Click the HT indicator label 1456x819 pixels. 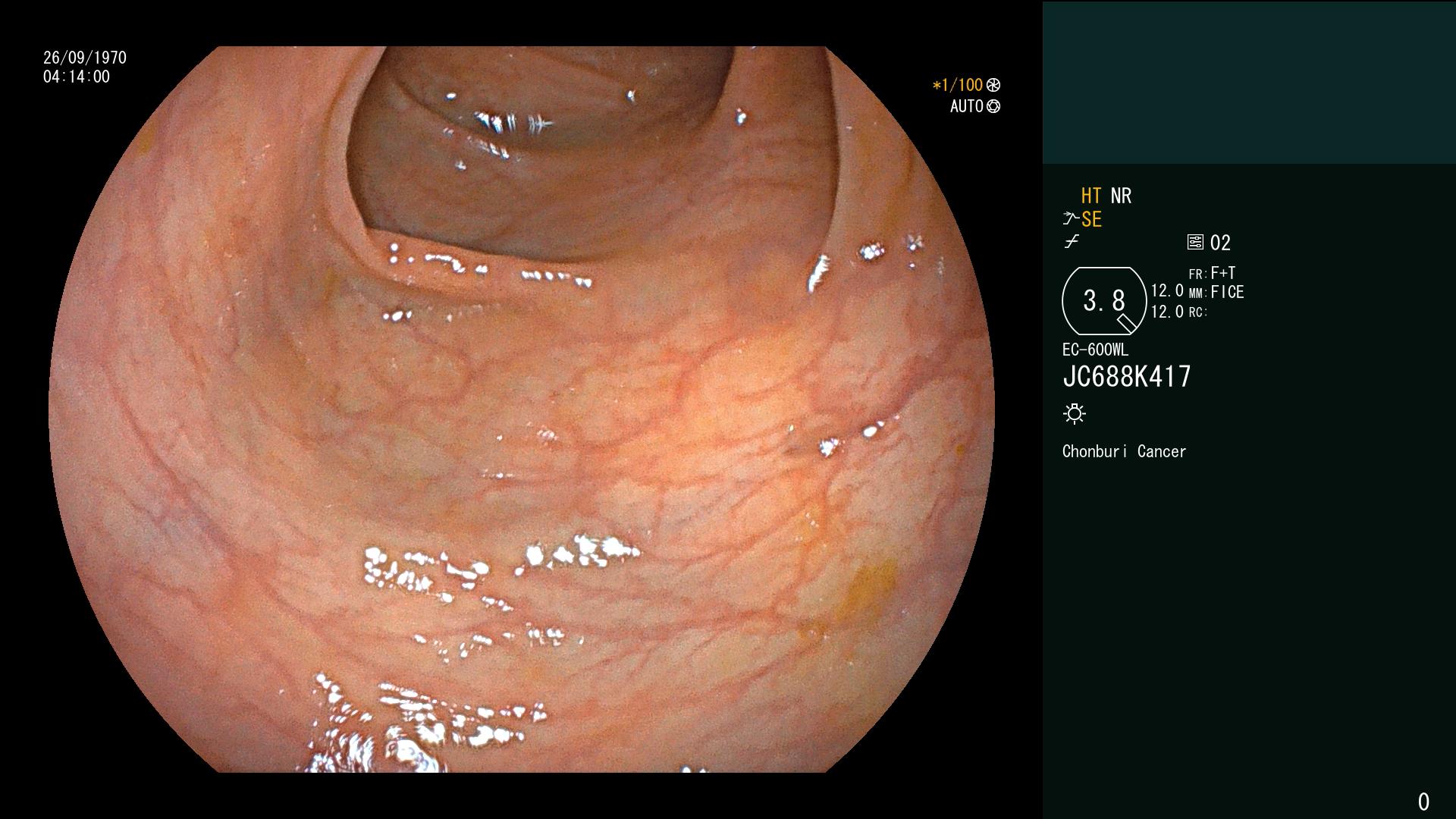click(x=1091, y=196)
